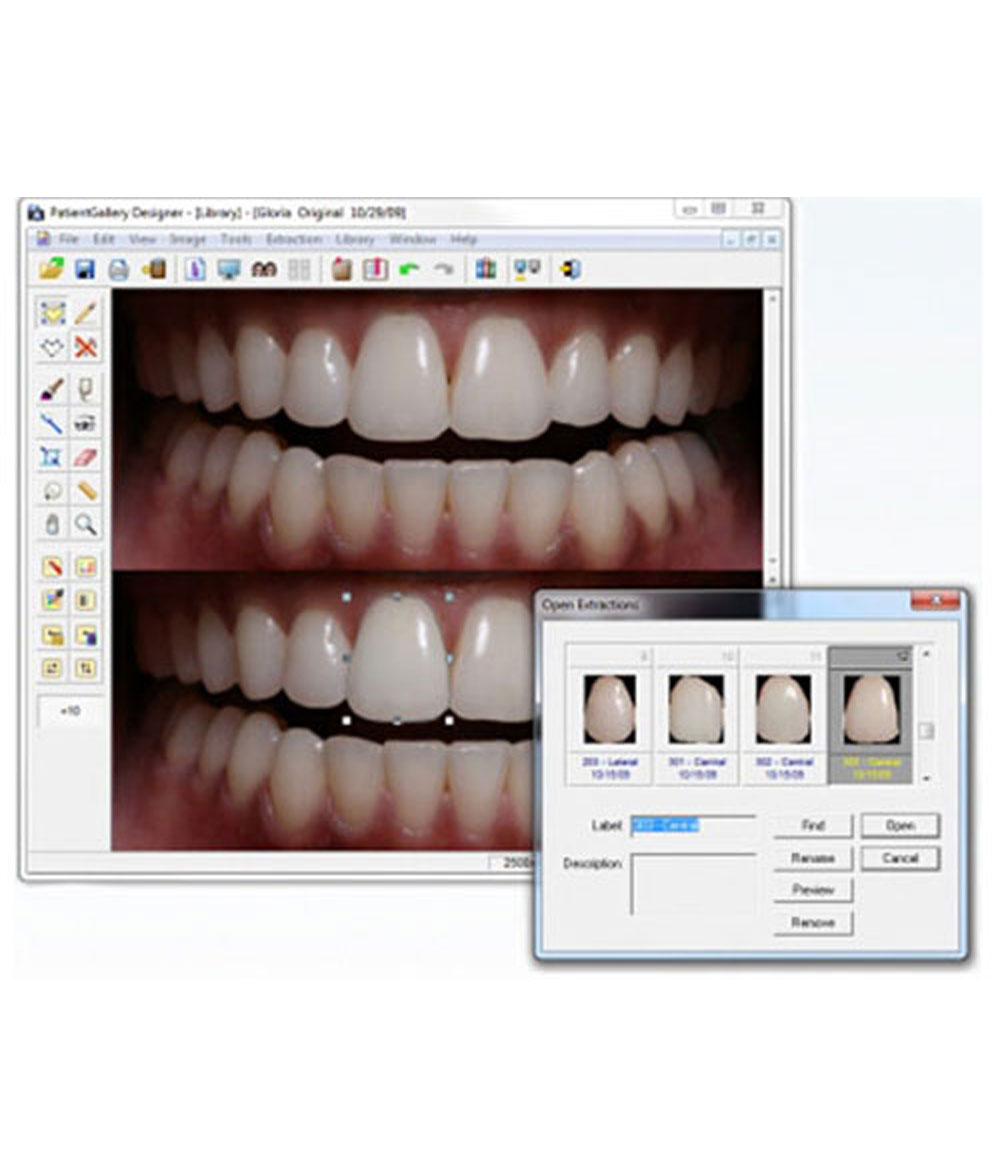The image size is (1000, 1176).
Task: Open the Extraction menu
Action: pyautogui.click(x=293, y=240)
